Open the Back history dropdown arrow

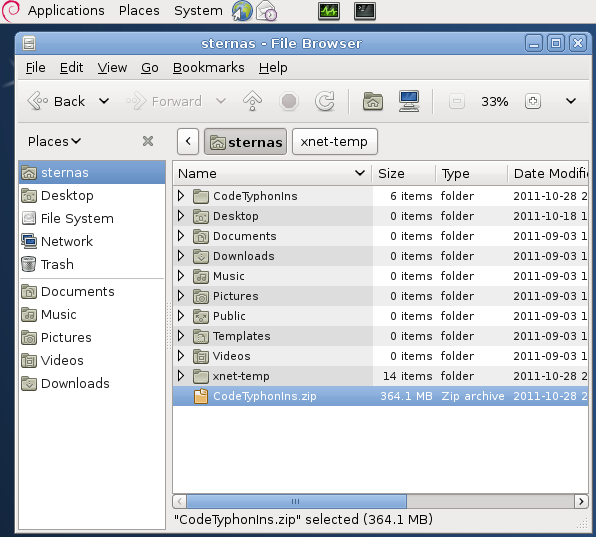pyautogui.click(x=104, y=101)
